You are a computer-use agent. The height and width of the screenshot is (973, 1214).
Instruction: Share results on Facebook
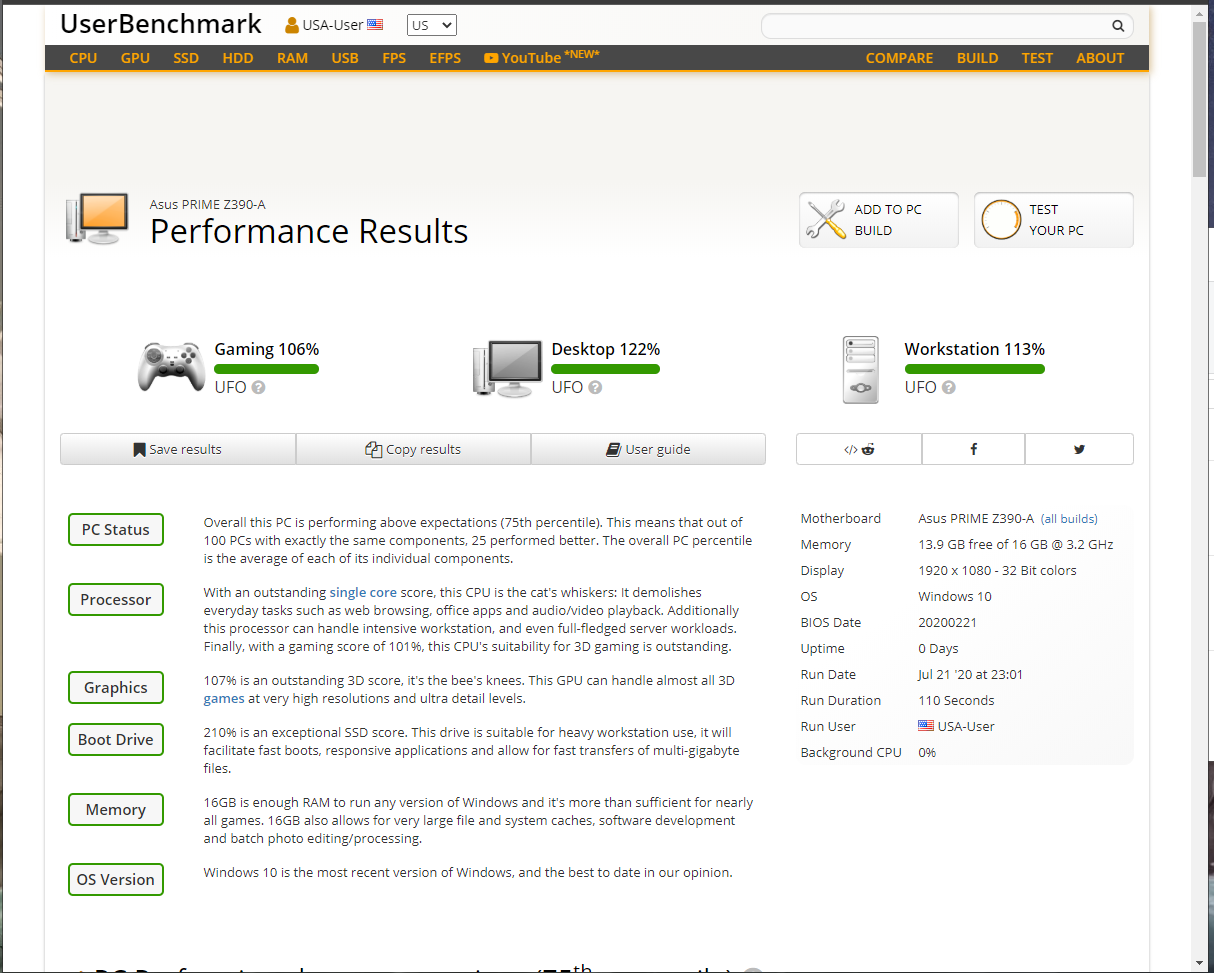pos(974,449)
